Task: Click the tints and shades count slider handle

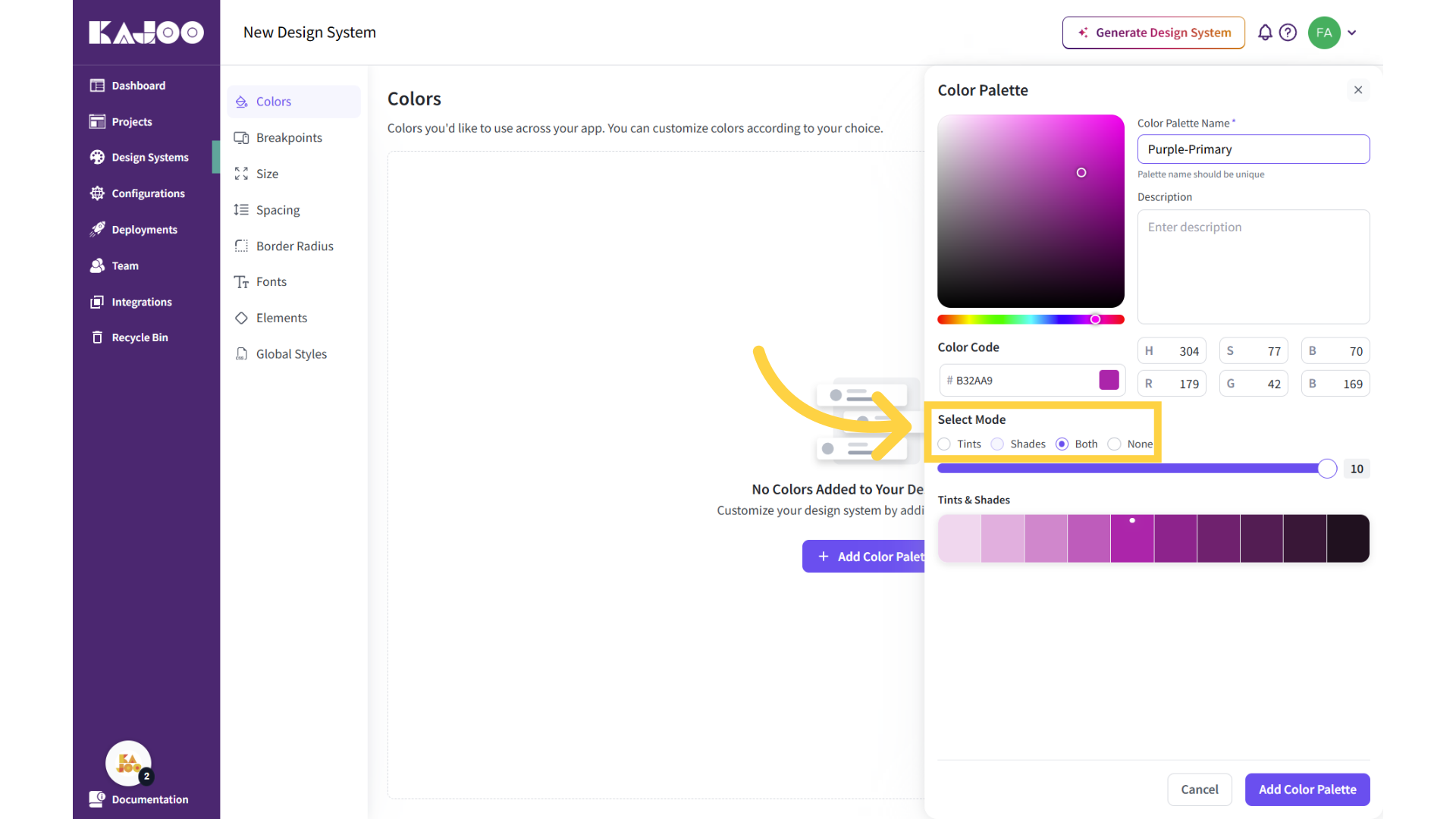Action: click(x=1327, y=469)
